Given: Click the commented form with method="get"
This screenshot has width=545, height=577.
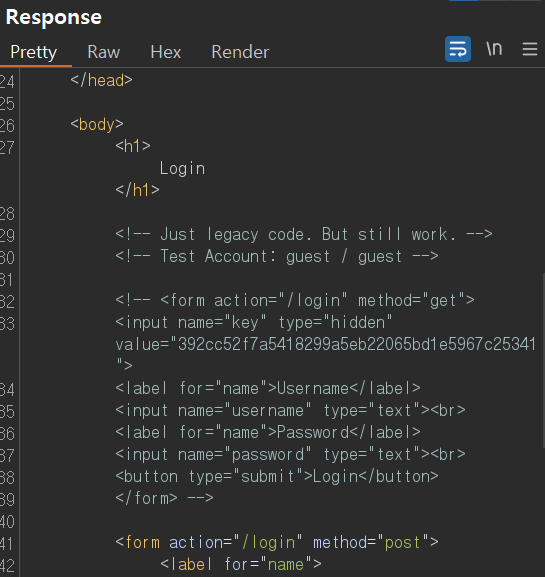Looking at the screenshot, I should [295, 301].
